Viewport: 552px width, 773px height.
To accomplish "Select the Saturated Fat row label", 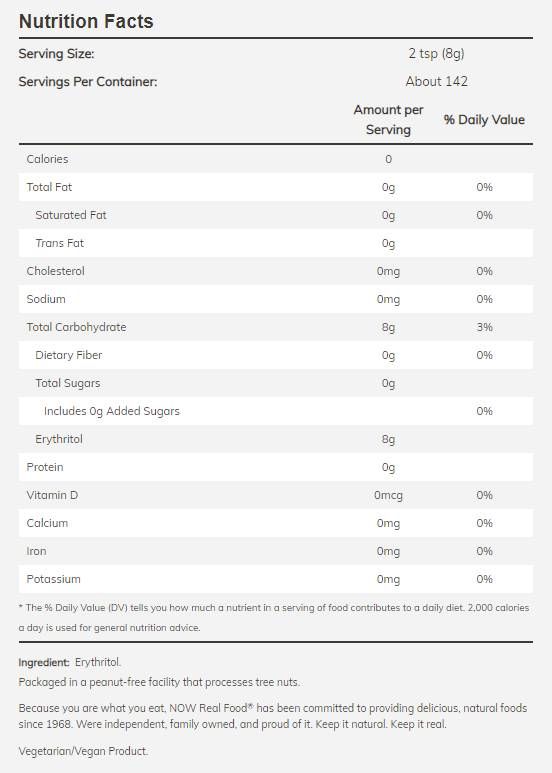I will point(70,215).
